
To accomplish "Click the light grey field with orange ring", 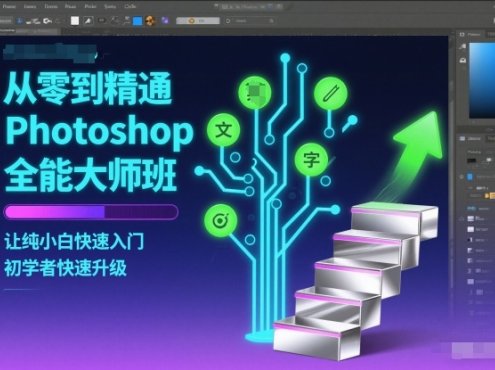I will pos(198,21).
